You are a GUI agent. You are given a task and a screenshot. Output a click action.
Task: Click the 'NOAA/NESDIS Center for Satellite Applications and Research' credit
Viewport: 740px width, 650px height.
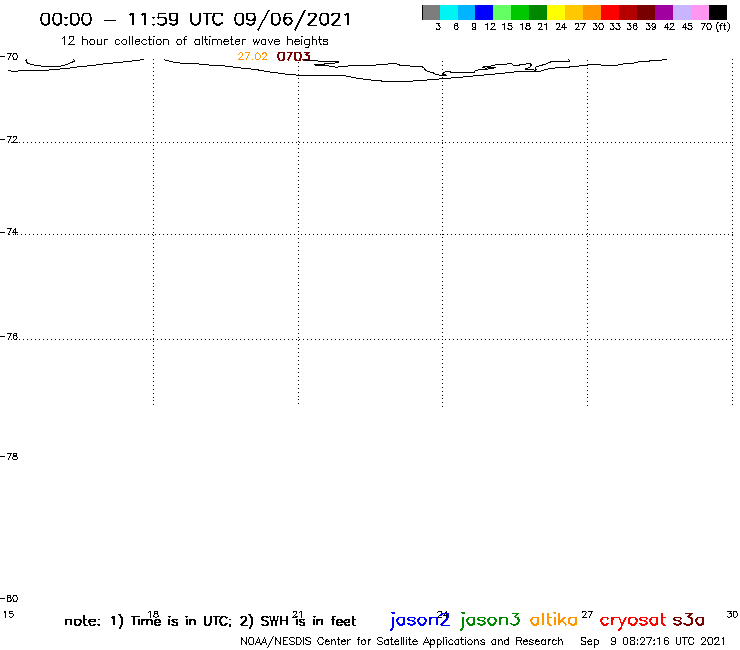coord(402,642)
